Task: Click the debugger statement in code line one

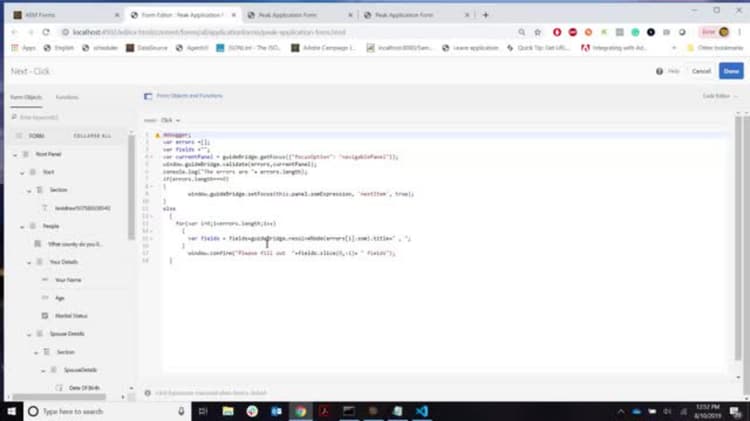Action: (176, 135)
